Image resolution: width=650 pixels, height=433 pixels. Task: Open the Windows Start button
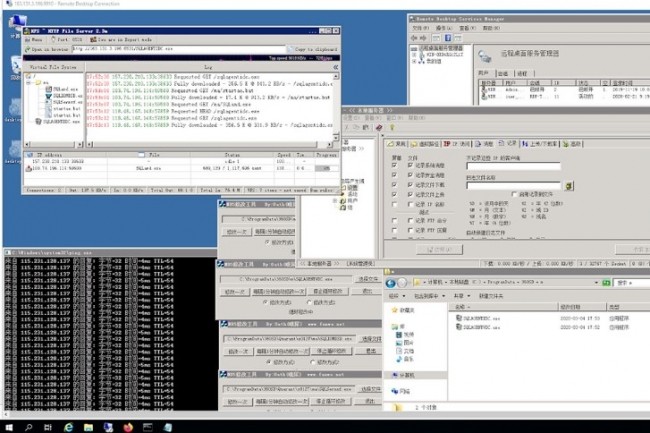(9, 427)
